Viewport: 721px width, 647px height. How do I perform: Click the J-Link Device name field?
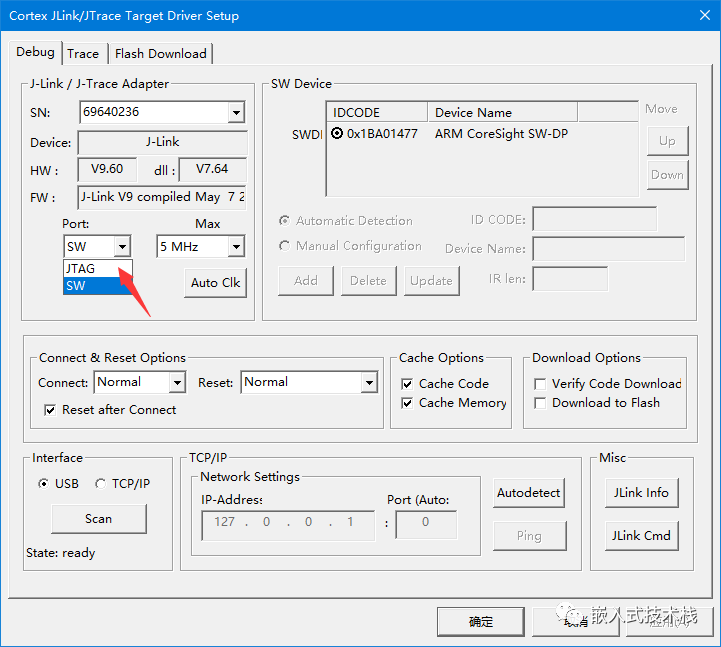coord(162,142)
